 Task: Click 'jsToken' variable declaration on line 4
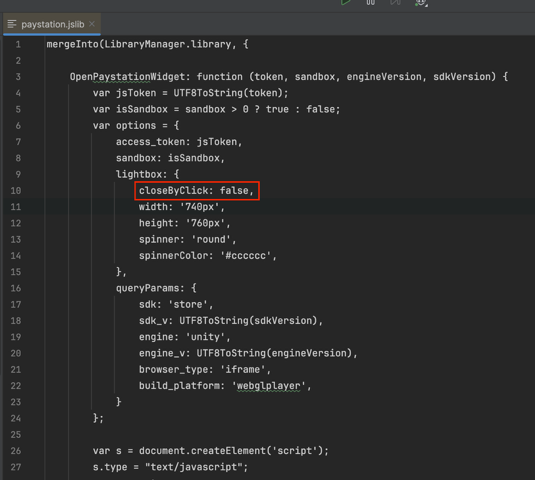(x=136, y=93)
